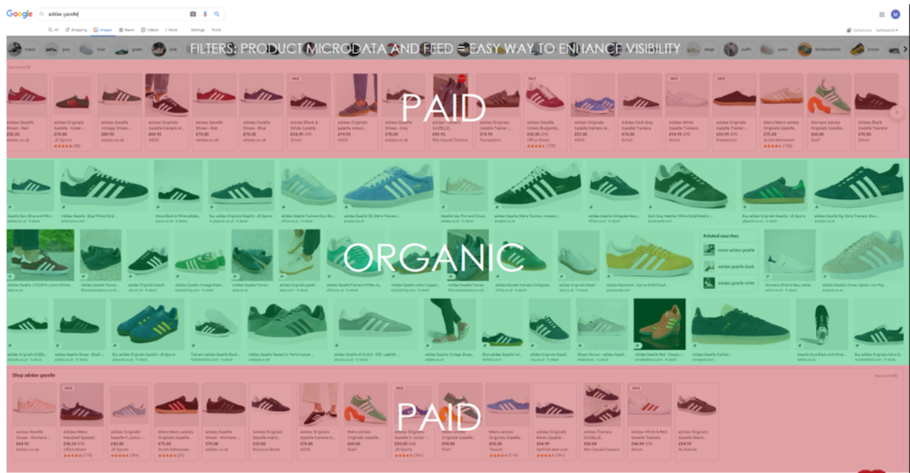The height and width of the screenshot is (473, 910).
Task: Switch to the All tab
Action: pyautogui.click(x=53, y=30)
